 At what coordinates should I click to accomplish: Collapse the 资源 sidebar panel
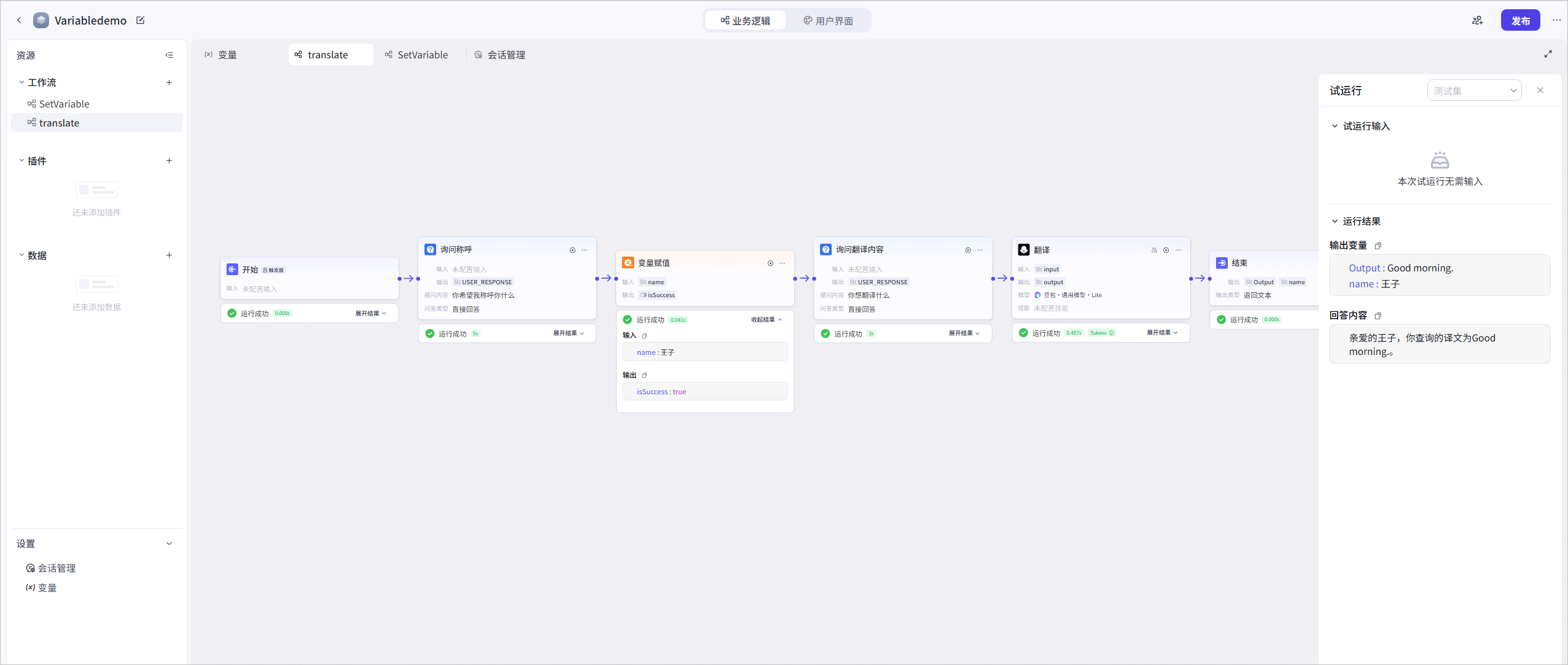click(169, 55)
